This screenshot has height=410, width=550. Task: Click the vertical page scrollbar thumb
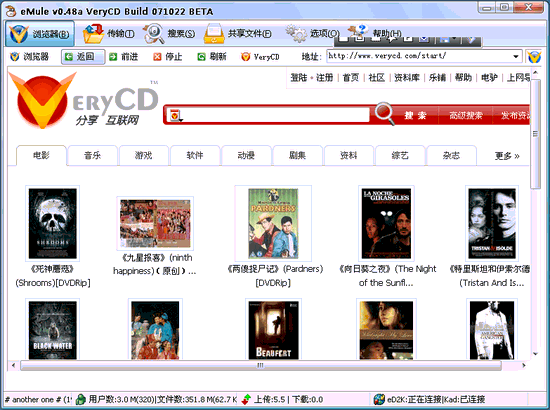click(x=535, y=134)
